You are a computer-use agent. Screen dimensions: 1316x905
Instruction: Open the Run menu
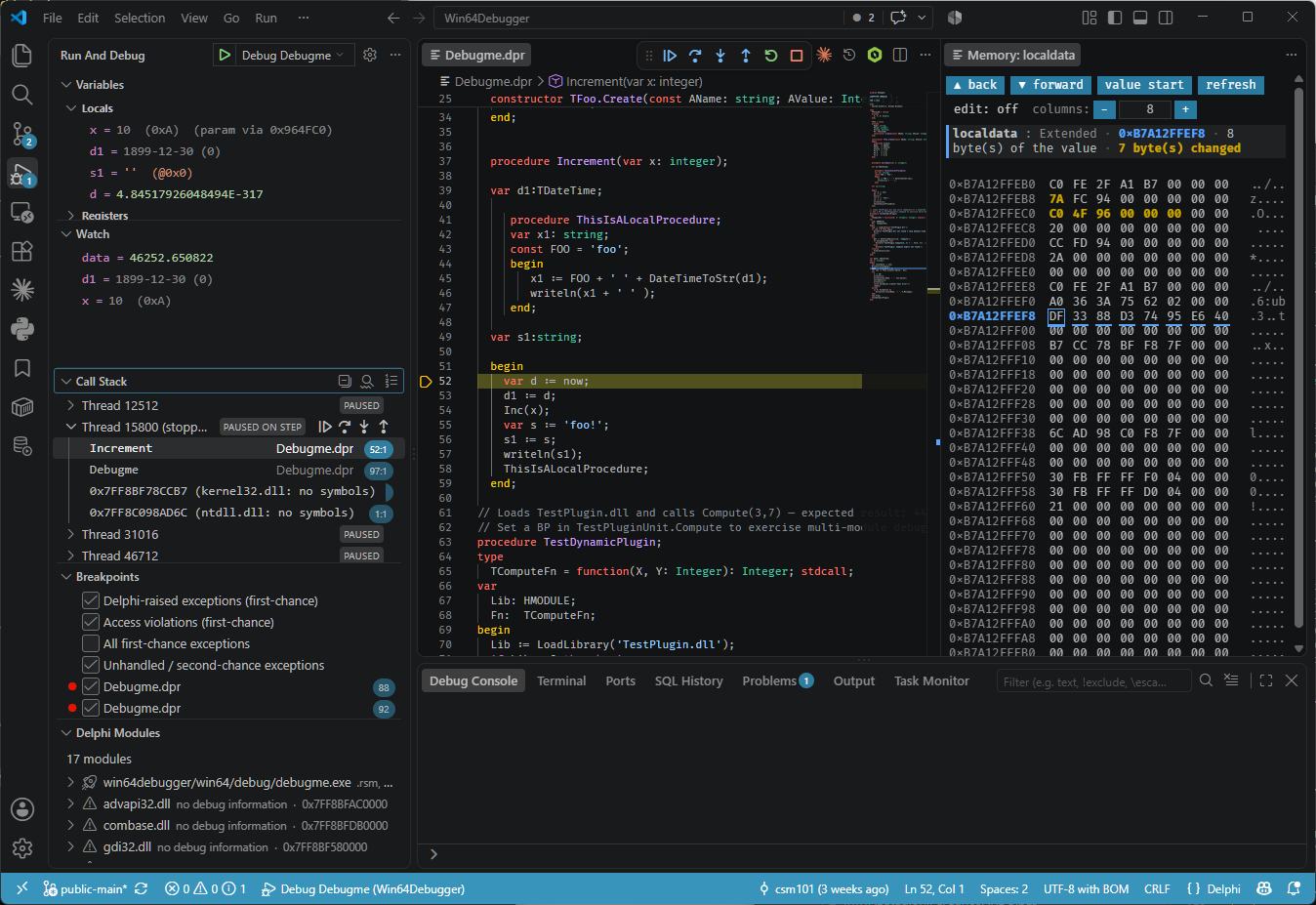tap(266, 18)
